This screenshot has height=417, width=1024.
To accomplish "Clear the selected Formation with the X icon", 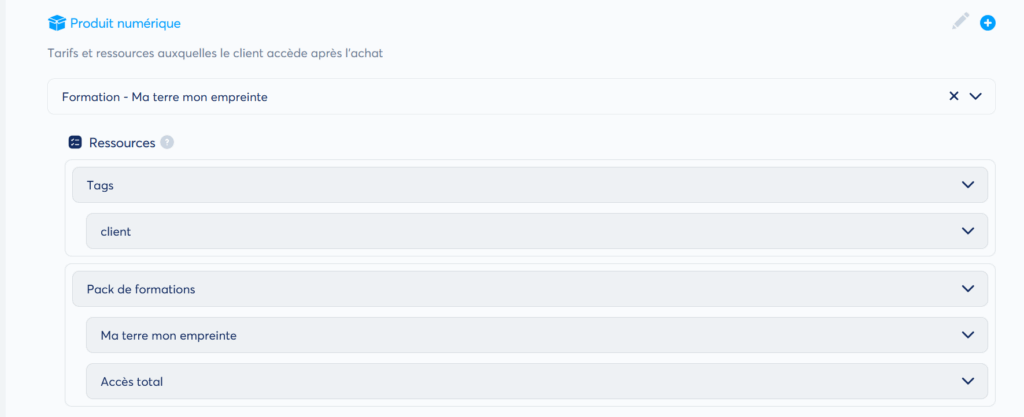I will coord(953,96).
